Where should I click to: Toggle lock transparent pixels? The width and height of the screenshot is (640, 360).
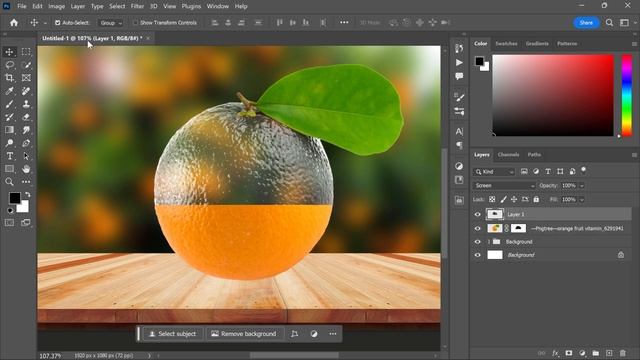coord(492,200)
